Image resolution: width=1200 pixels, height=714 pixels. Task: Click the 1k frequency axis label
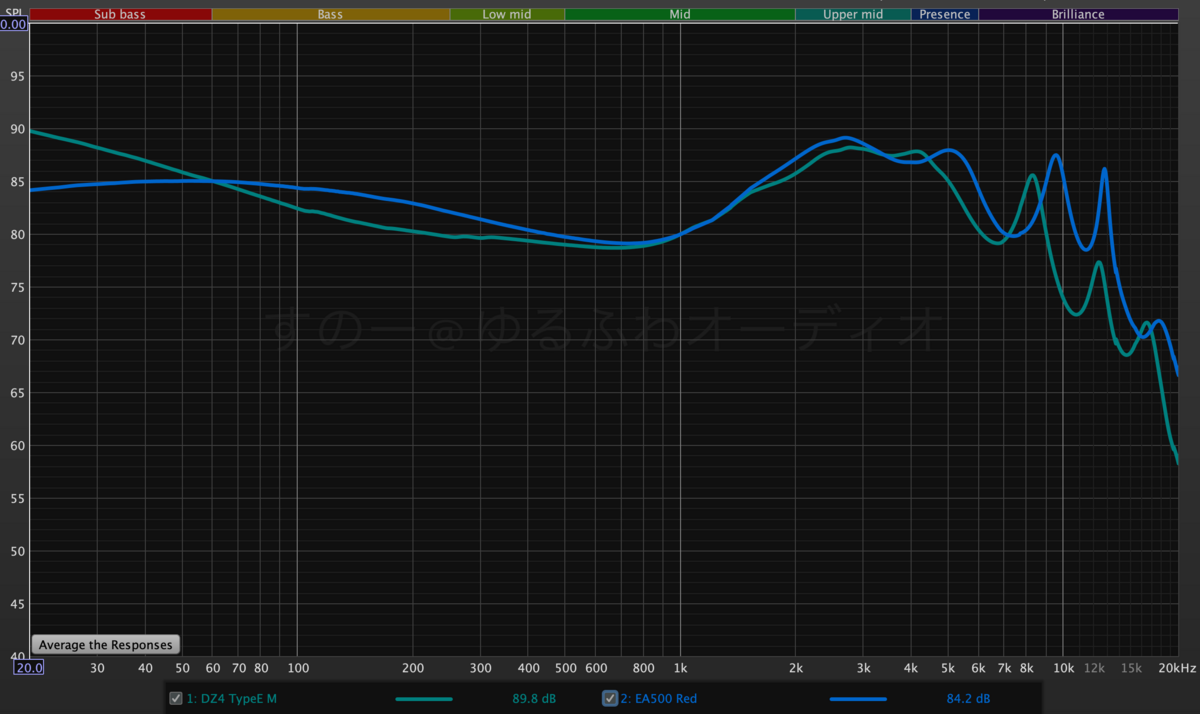pyautogui.click(x=680, y=668)
